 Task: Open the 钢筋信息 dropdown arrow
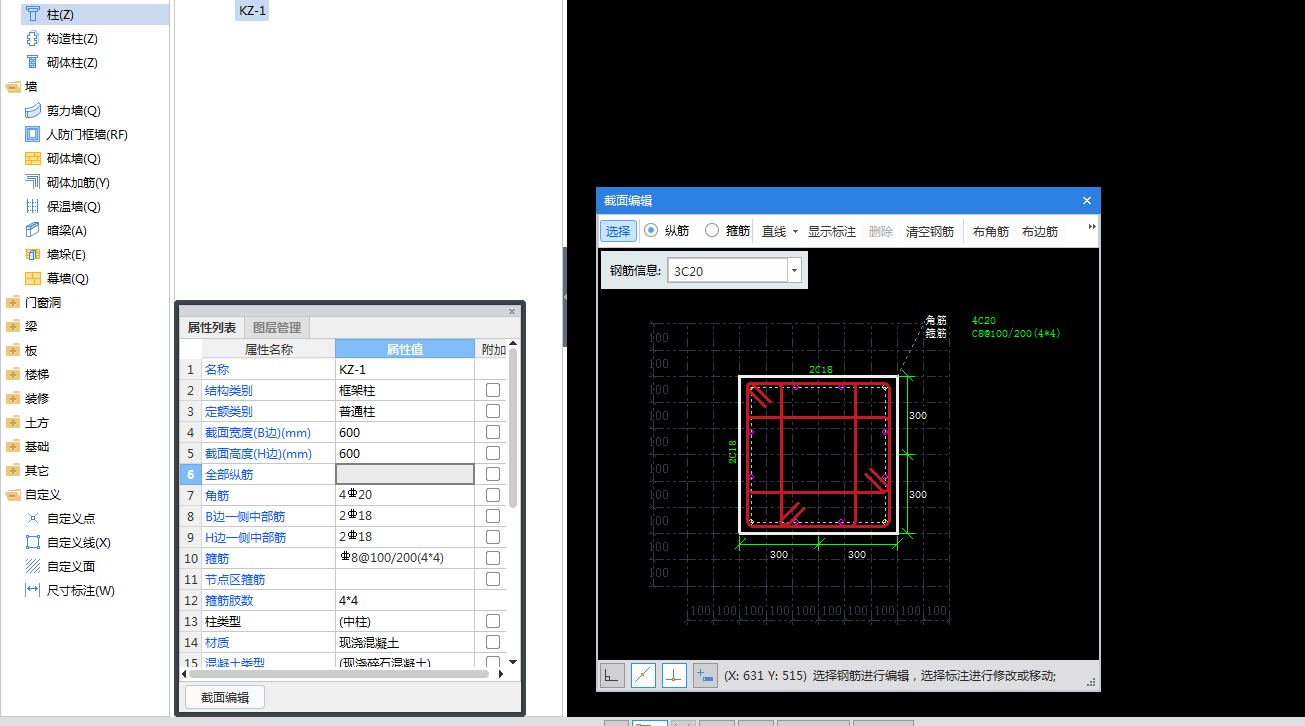click(794, 270)
